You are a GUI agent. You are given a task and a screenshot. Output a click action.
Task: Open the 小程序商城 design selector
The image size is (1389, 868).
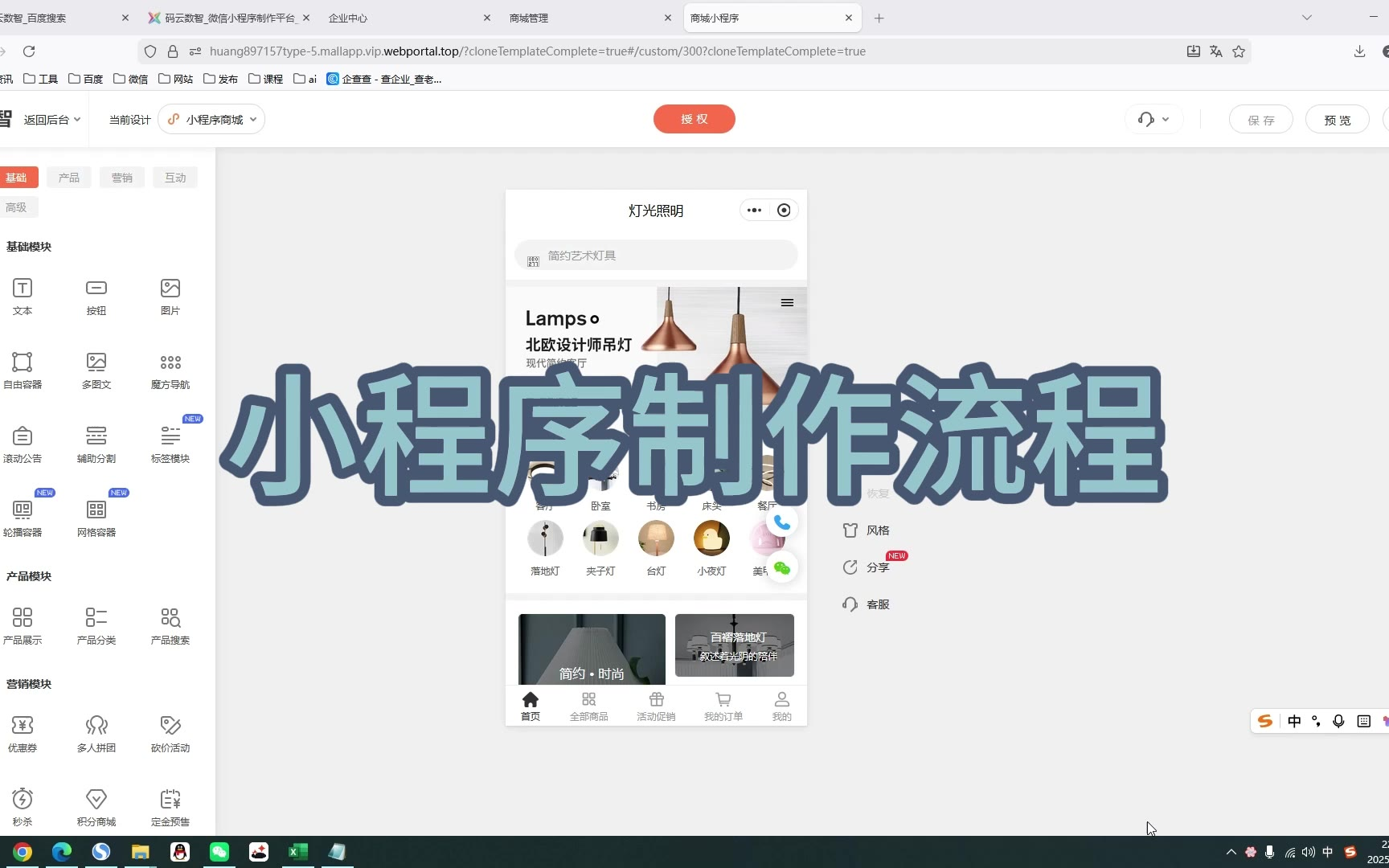pyautogui.click(x=212, y=120)
